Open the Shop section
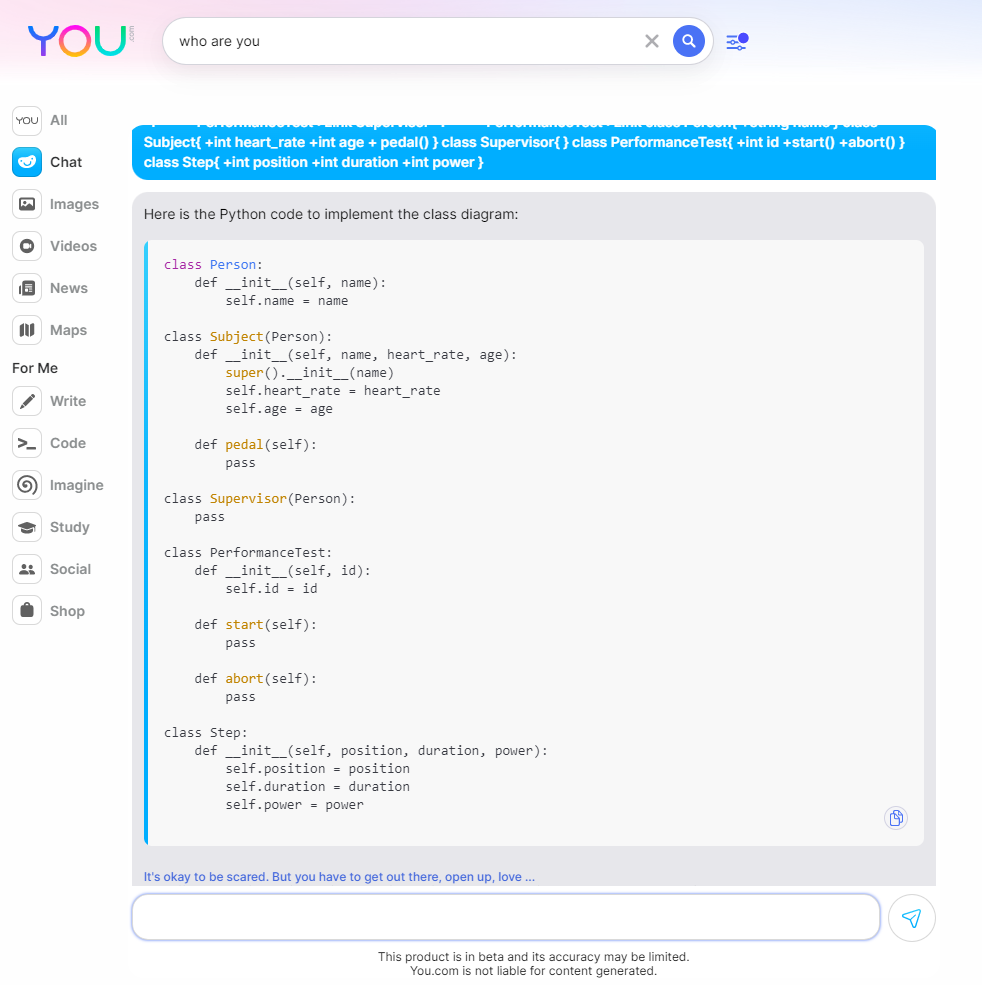982x985 pixels. [x=49, y=611]
